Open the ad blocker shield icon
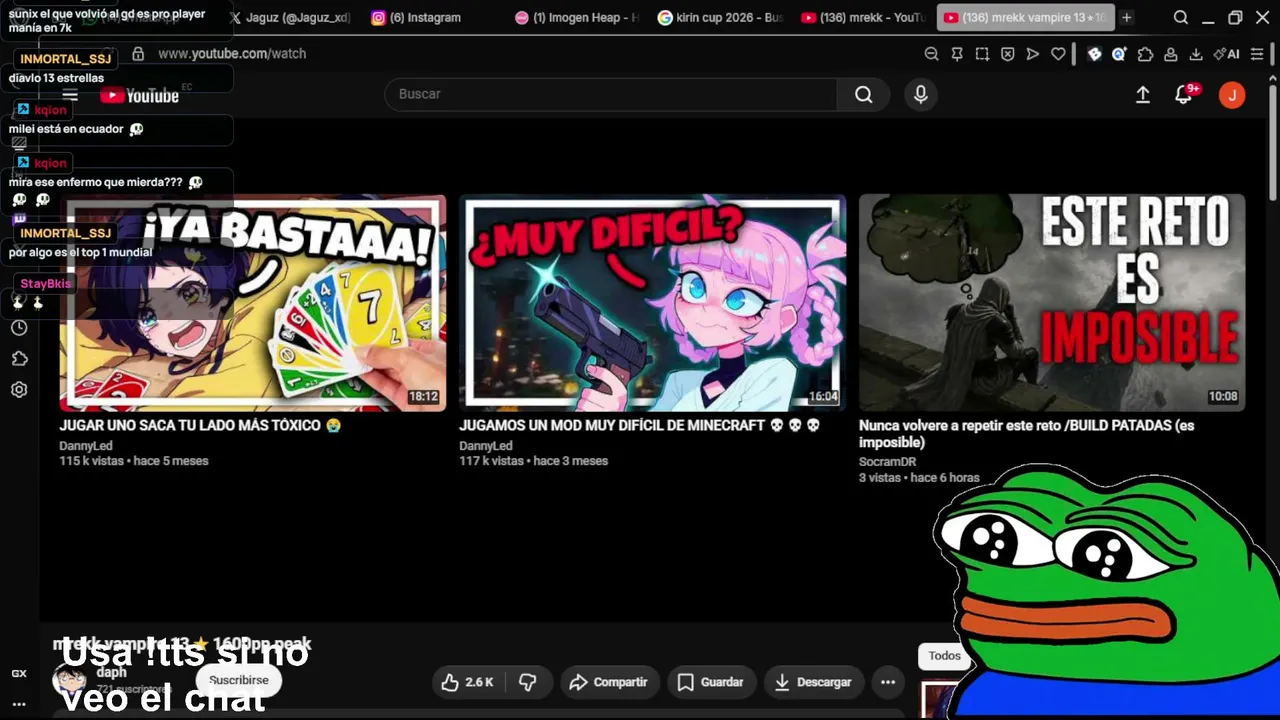 [1007, 54]
